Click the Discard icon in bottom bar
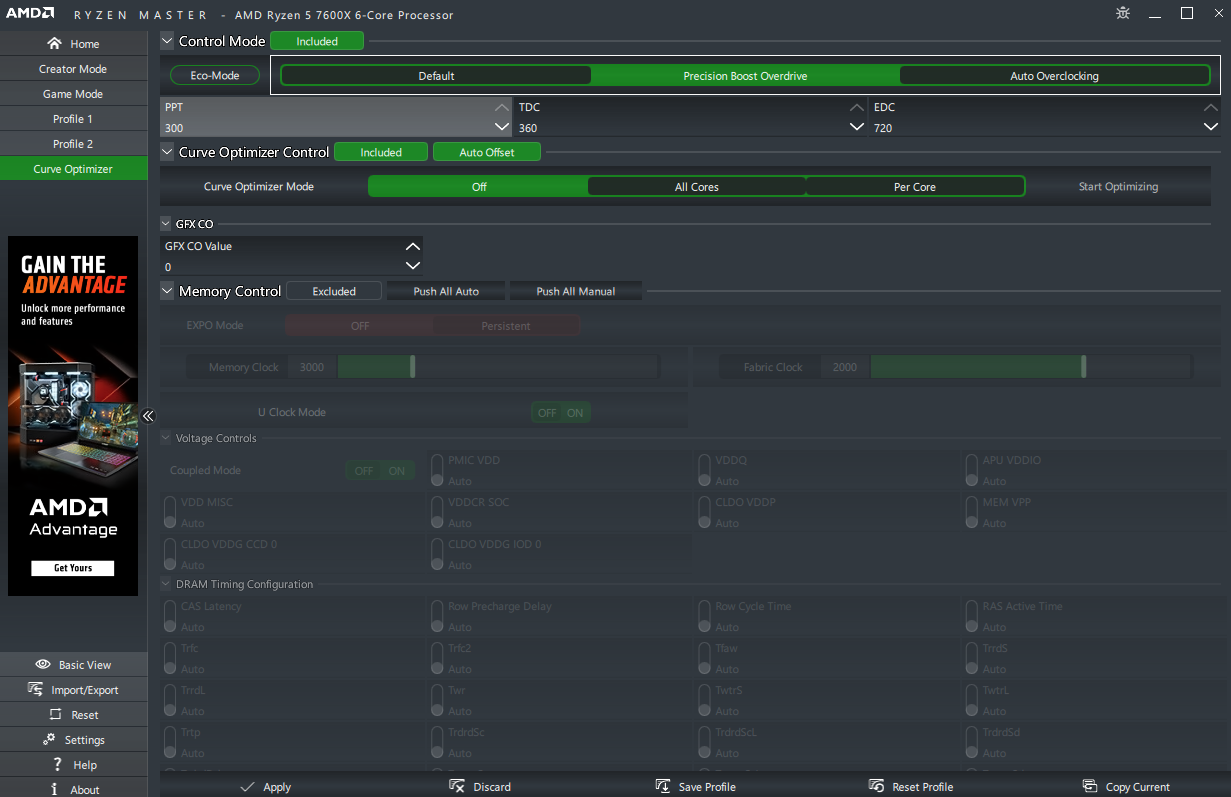Image resolution: width=1231 pixels, height=797 pixels. pyautogui.click(x=457, y=786)
